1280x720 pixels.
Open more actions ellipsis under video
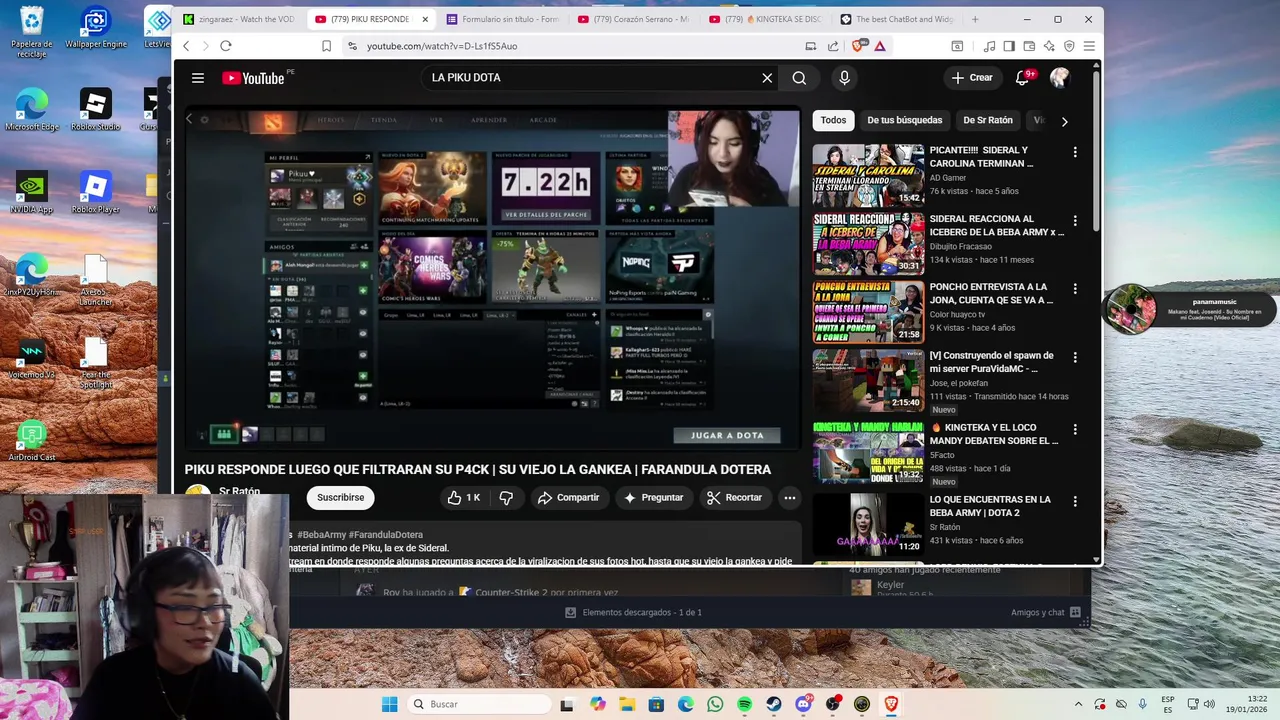789,498
